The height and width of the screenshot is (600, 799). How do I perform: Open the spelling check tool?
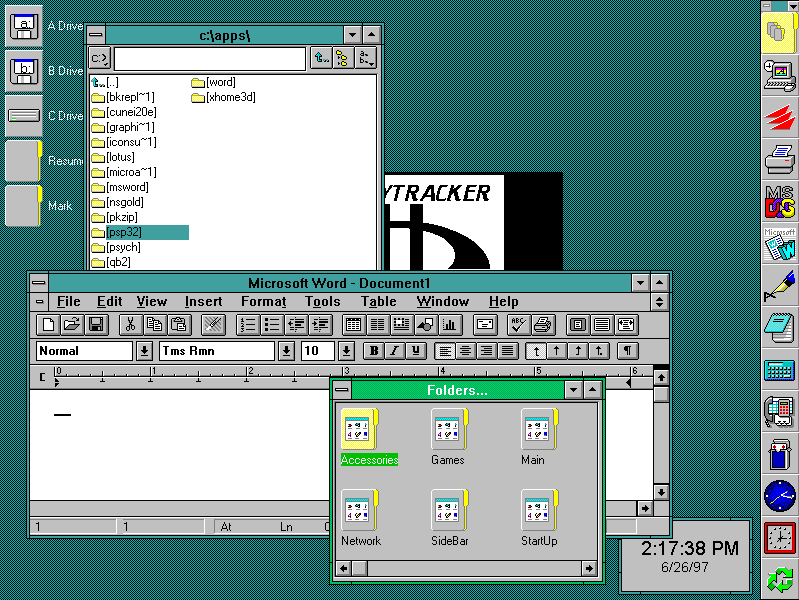click(518, 324)
